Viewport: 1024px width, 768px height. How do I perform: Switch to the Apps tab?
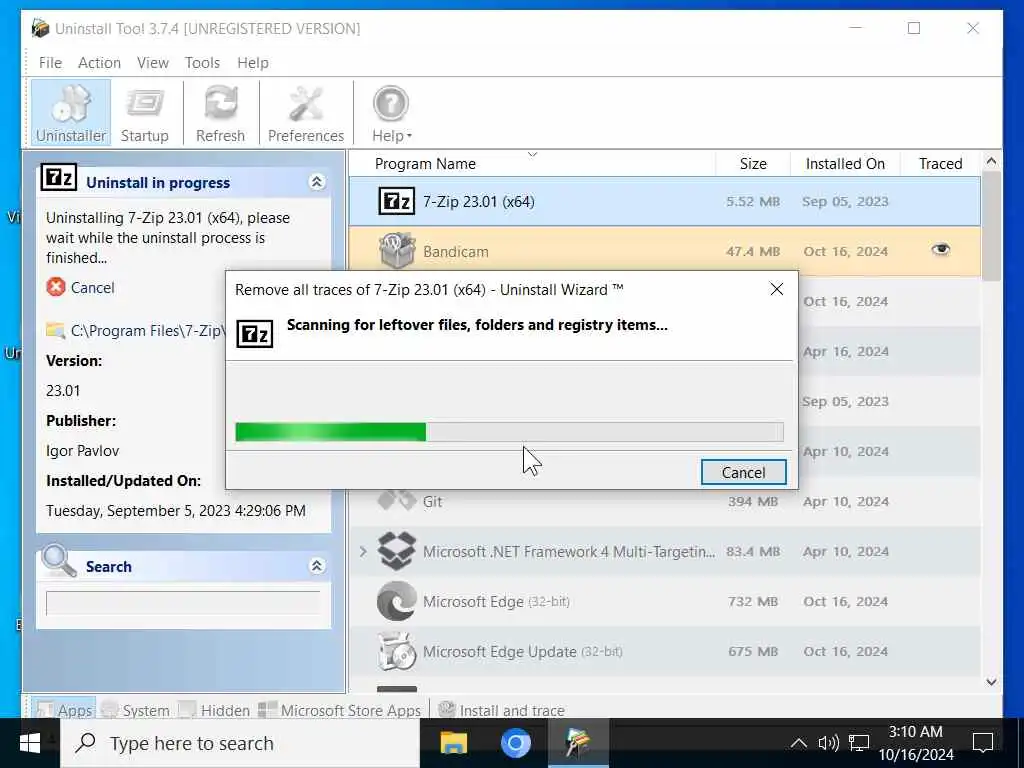64,710
